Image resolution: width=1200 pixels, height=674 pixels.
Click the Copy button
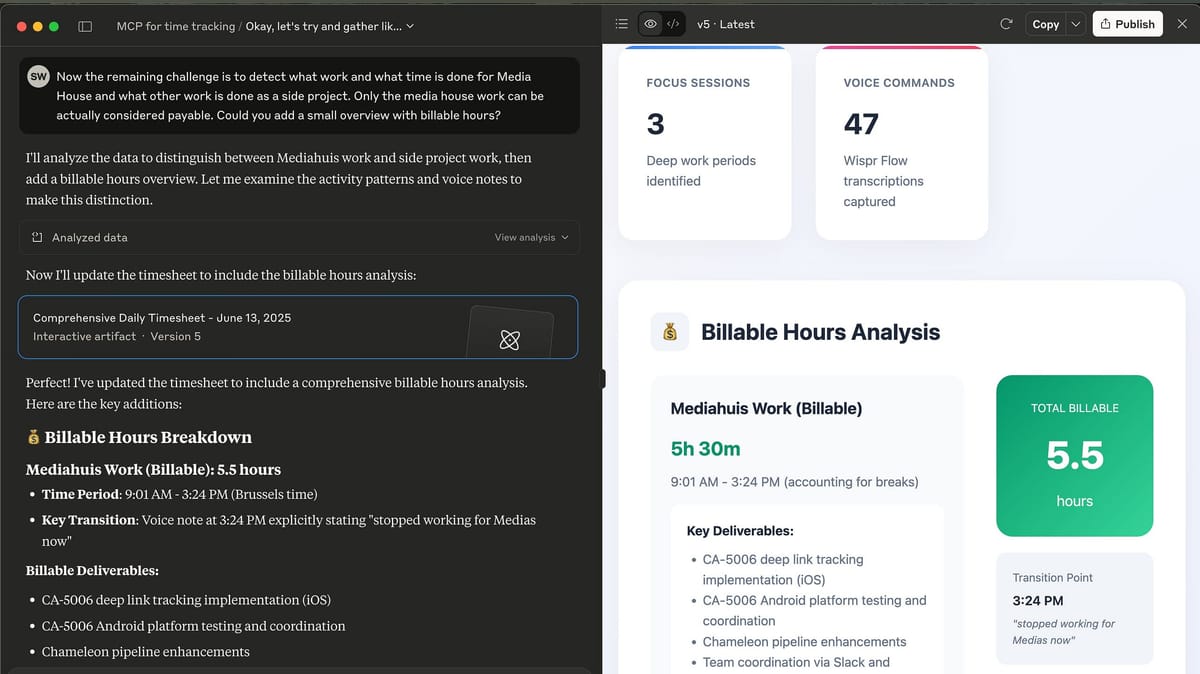(x=1045, y=24)
